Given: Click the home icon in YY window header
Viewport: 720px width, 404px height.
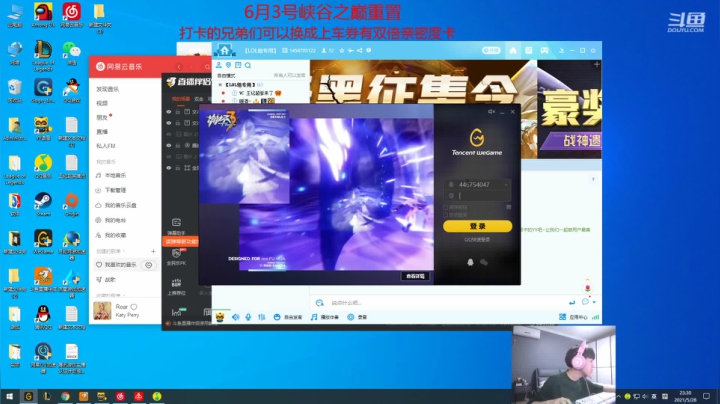Looking at the screenshot, I should click(x=225, y=50).
